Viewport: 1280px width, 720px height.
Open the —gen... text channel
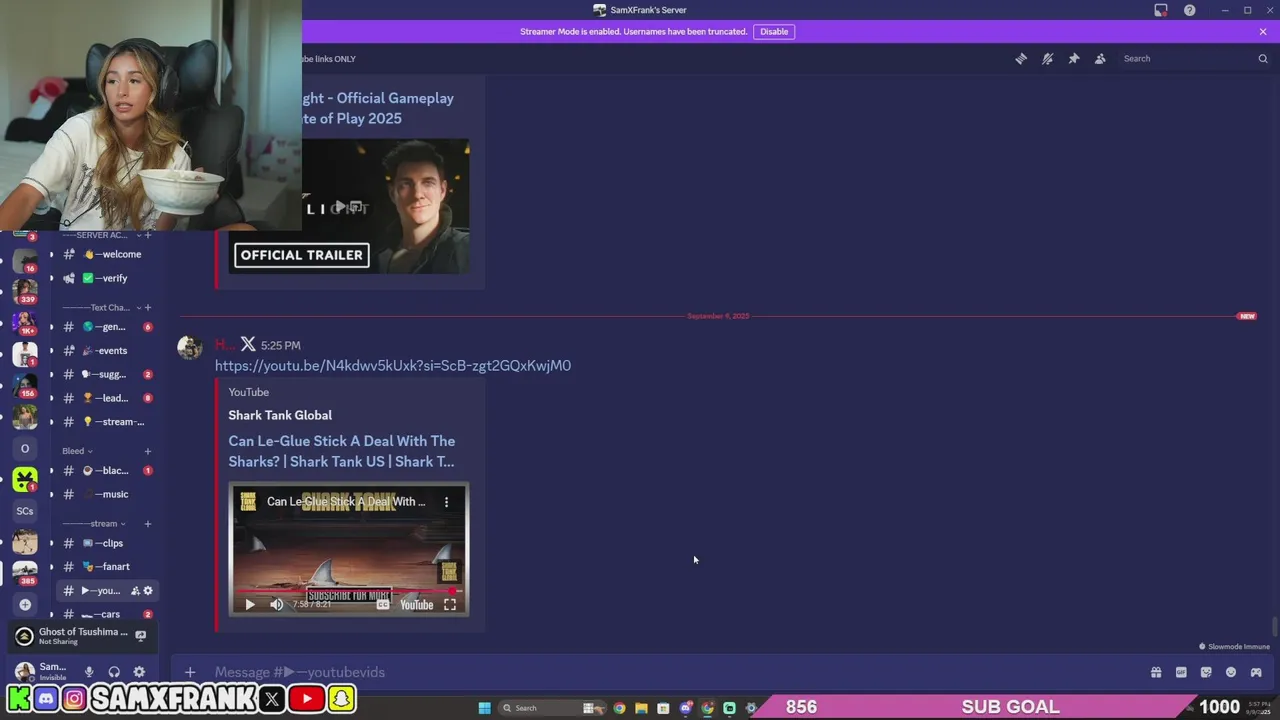coord(106,327)
